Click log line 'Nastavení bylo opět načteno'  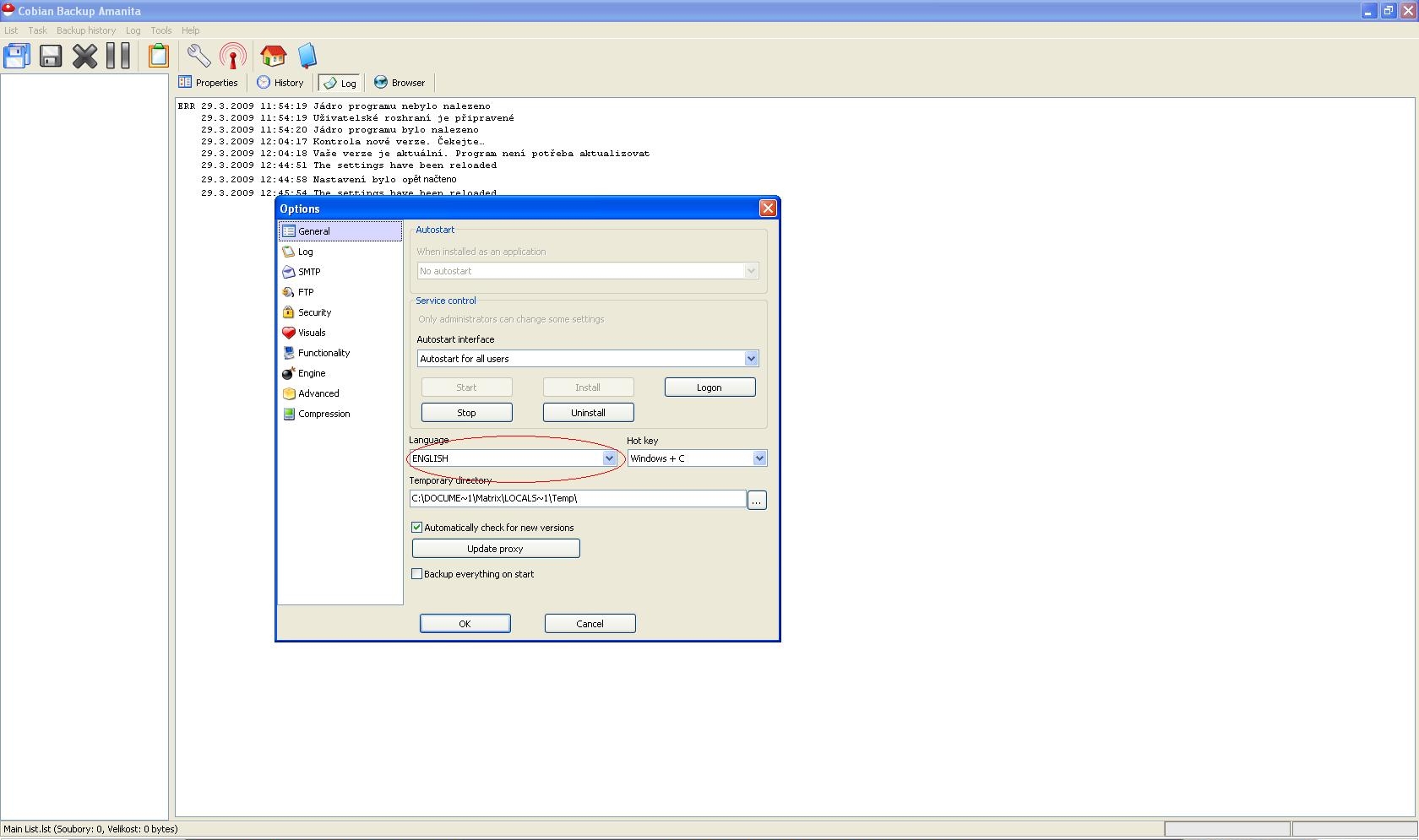pos(384,180)
